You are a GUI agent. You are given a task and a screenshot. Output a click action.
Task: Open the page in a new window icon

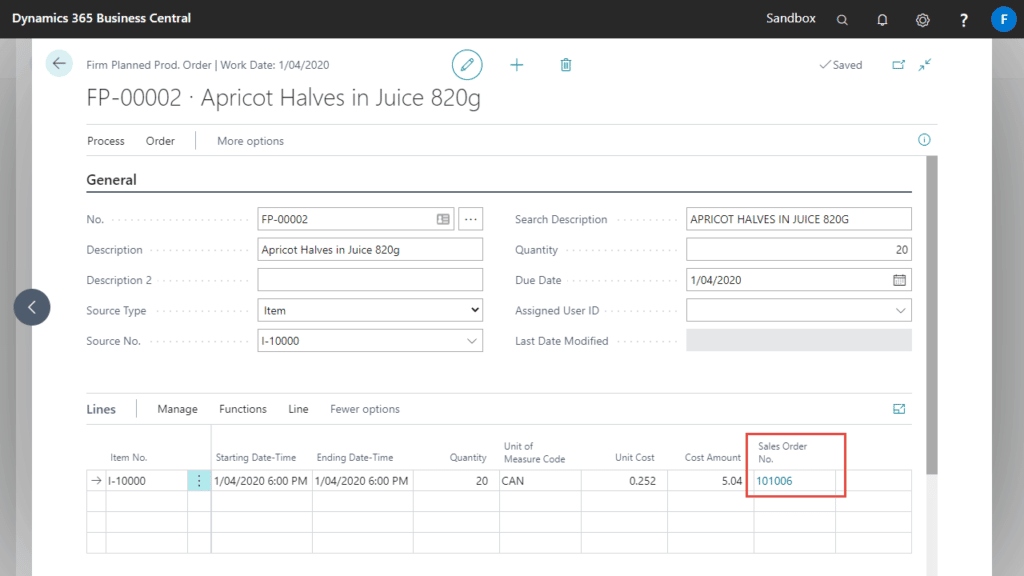coord(899,64)
